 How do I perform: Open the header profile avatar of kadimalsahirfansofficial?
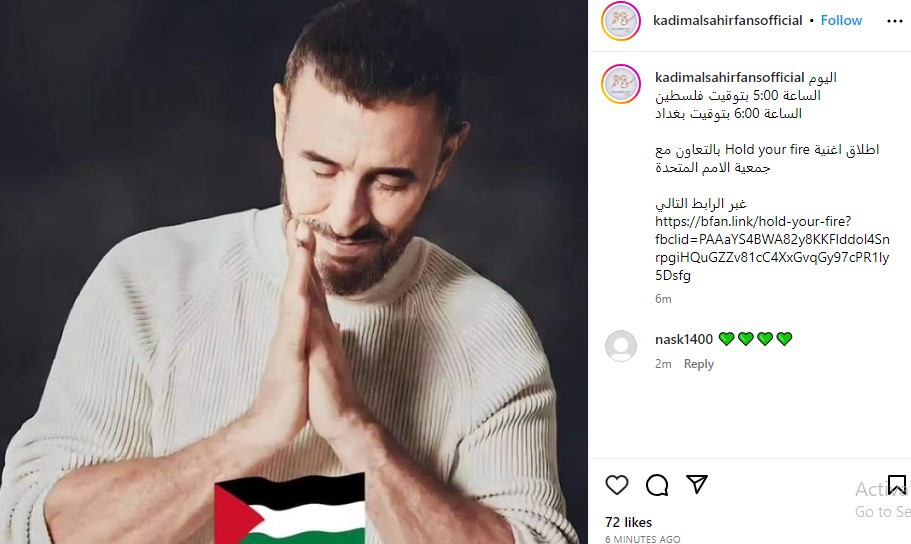(621, 21)
